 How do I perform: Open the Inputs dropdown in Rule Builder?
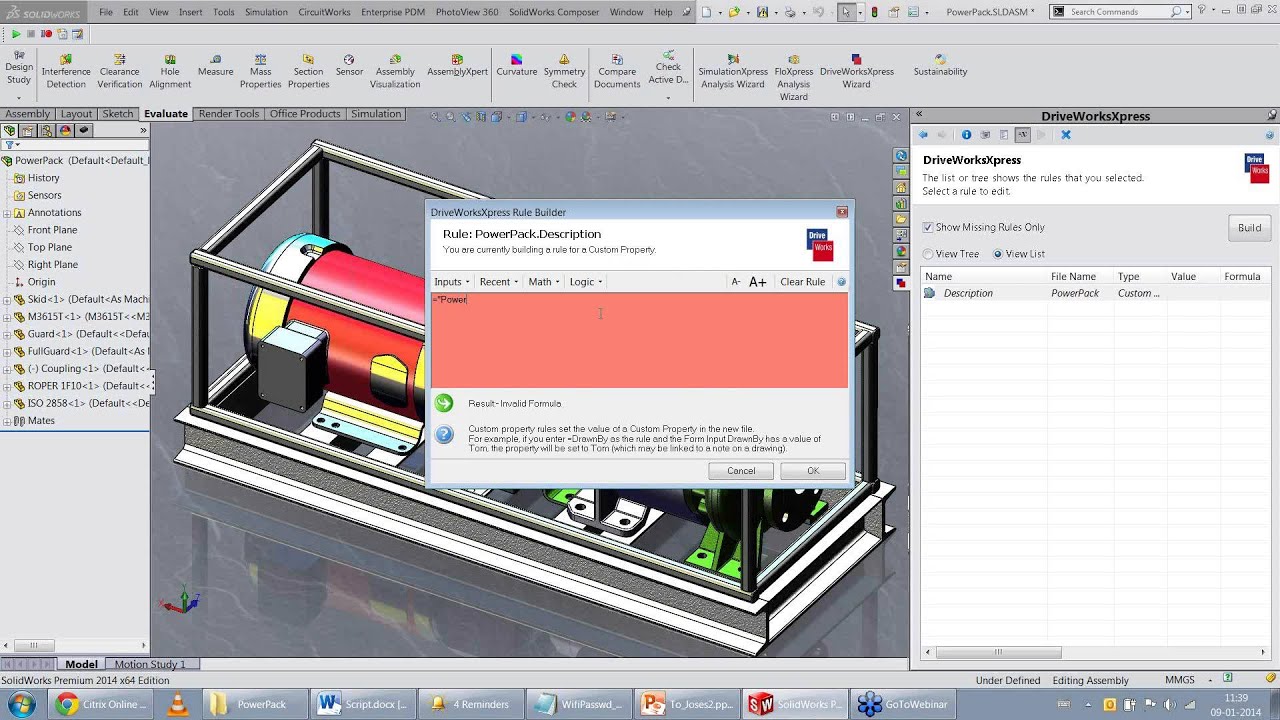click(452, 282)
